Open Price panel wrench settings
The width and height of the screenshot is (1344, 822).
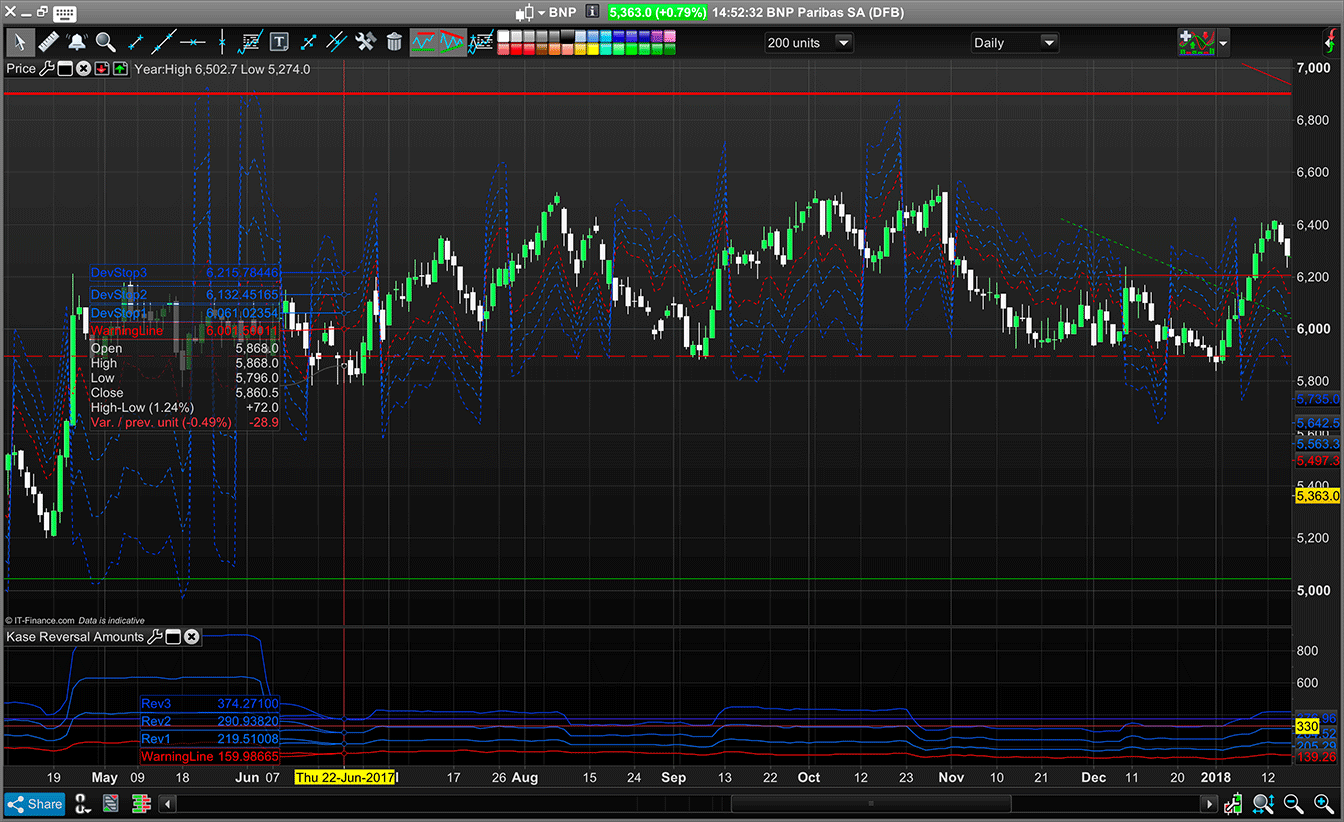pyautogui.click(x=46, y=69)
